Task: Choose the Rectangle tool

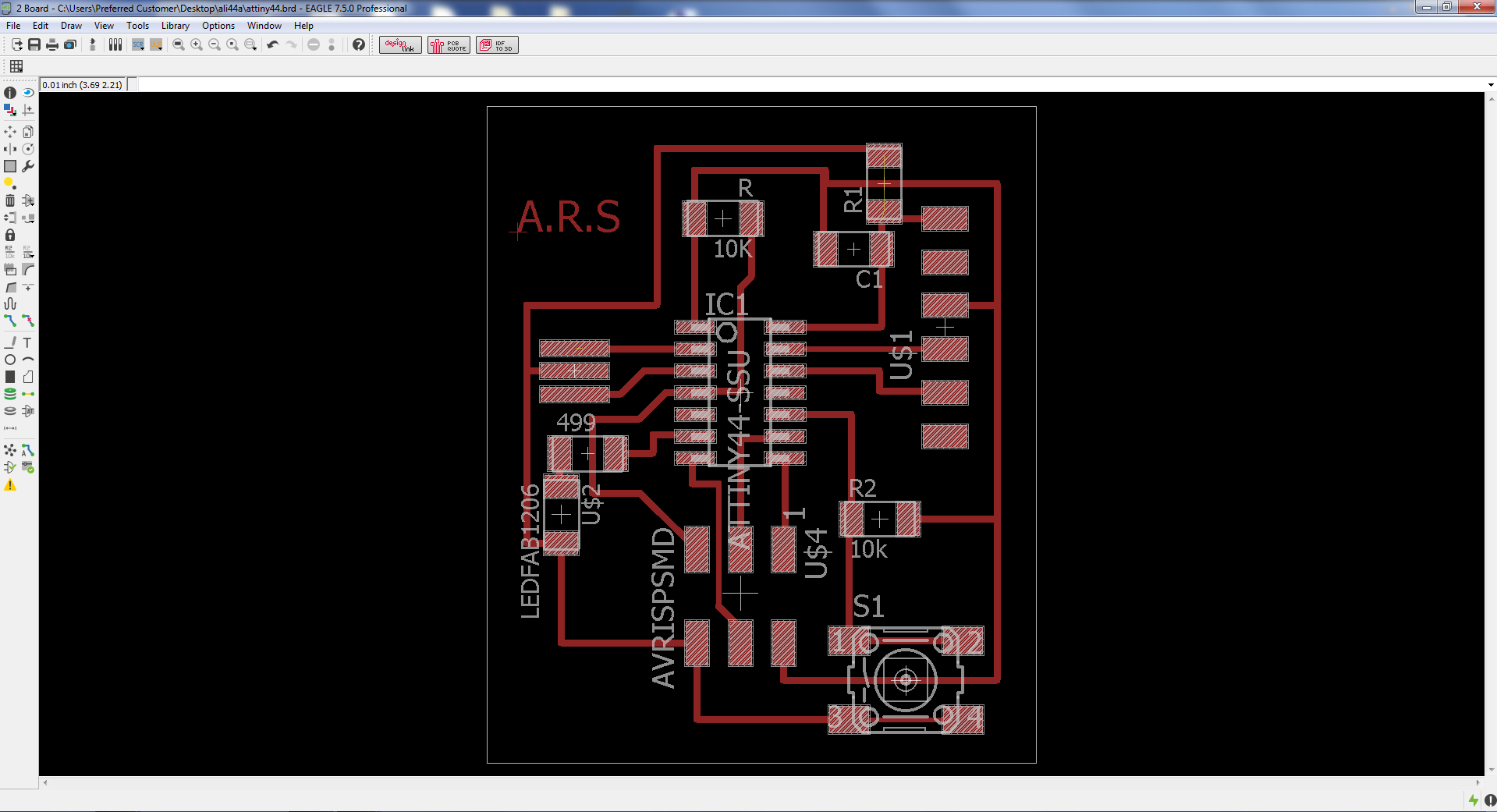Action: [x=10, y=377]
